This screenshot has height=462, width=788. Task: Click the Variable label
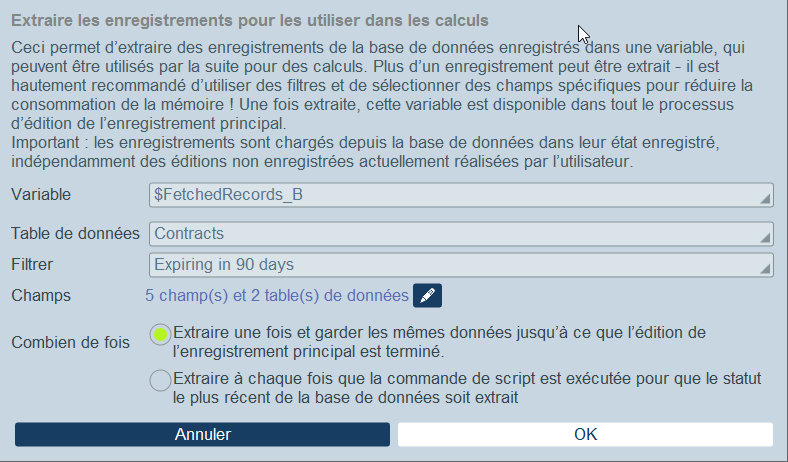[41, 195]
